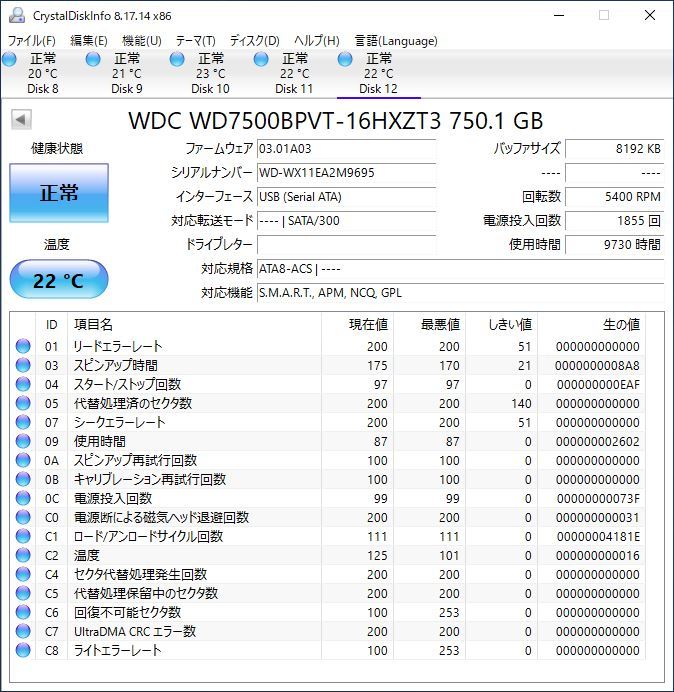The height and width of the screenshot is (692, 674).
Task: Click Disk 9 status orb
Action: (x=93, y=59)
